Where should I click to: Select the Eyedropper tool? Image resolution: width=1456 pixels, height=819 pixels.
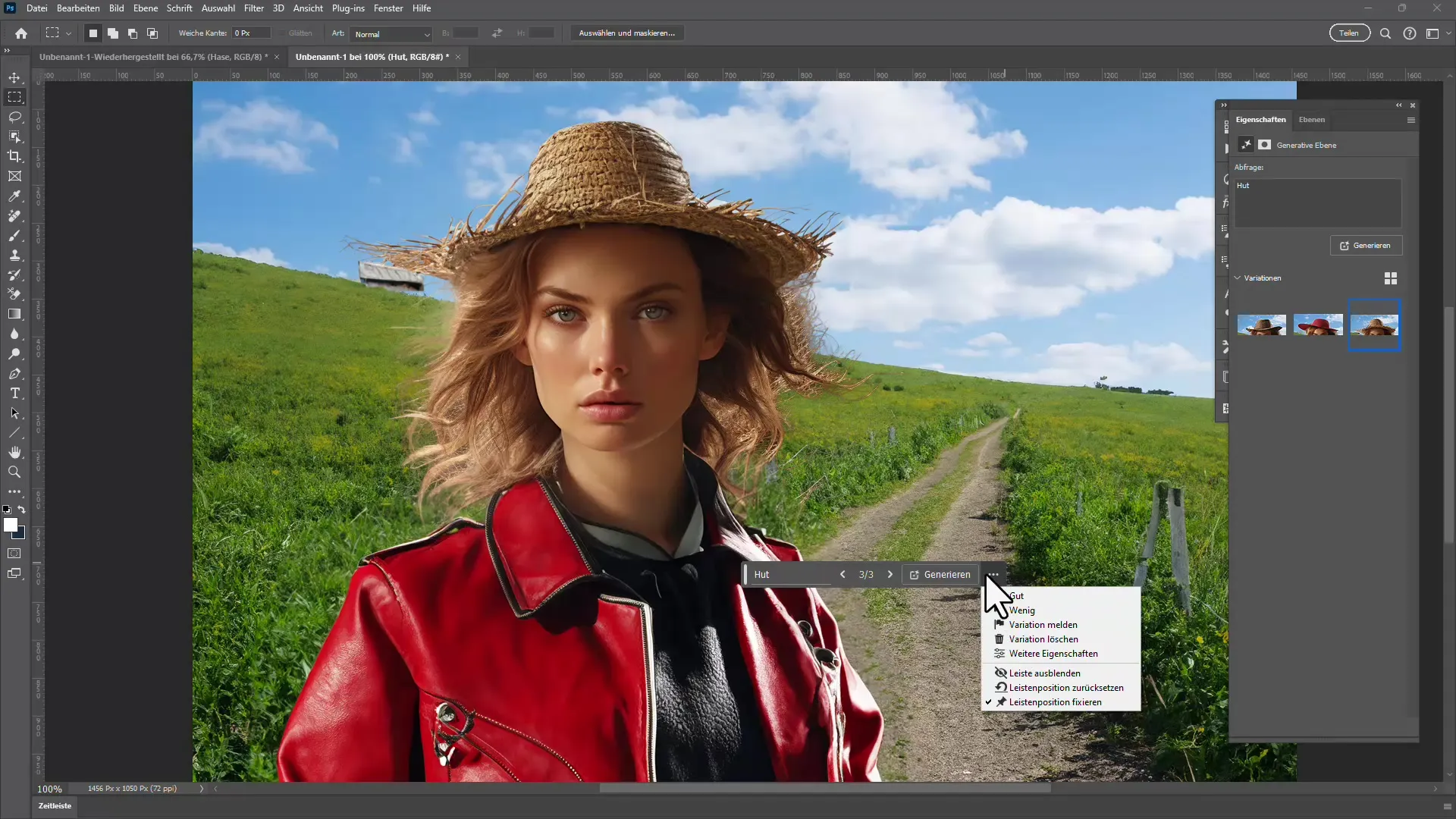click(x=14, y=196)
